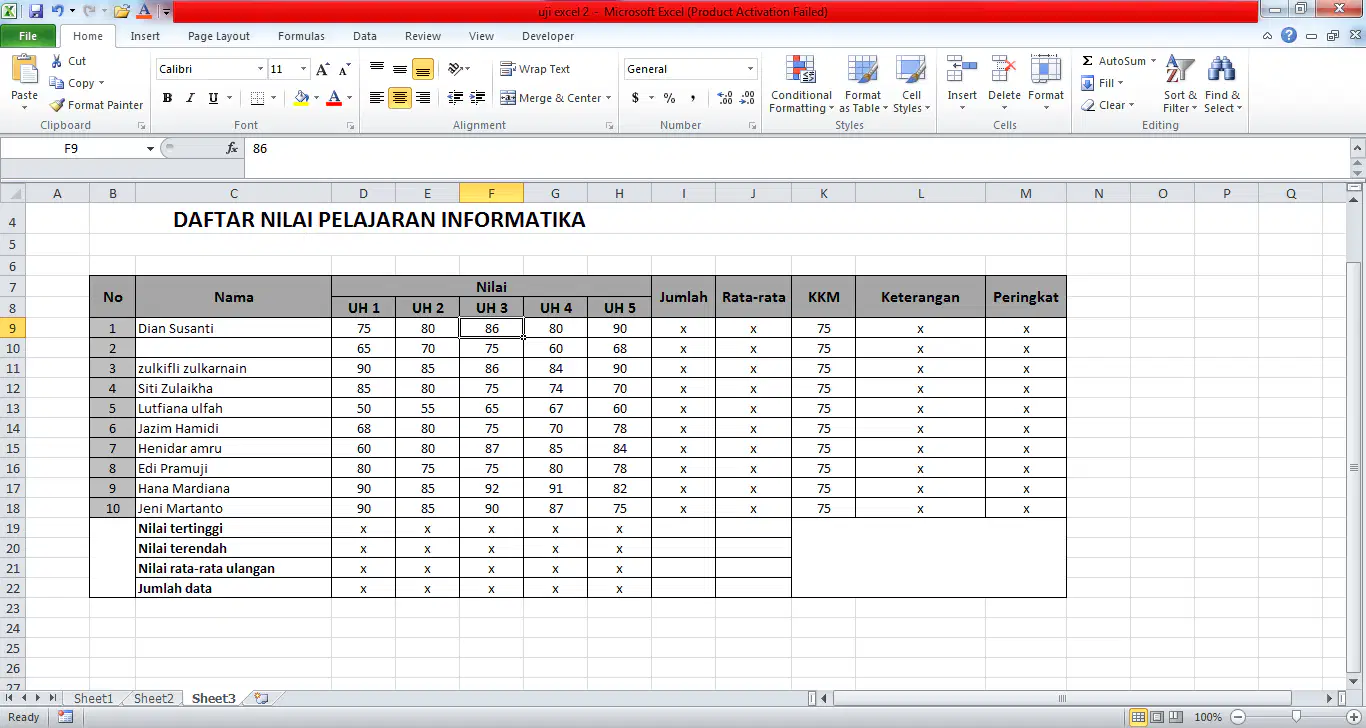1366x728 pixels.
Task: Apply cell borders with Borders icon
Action: click(x=257, y=98)
